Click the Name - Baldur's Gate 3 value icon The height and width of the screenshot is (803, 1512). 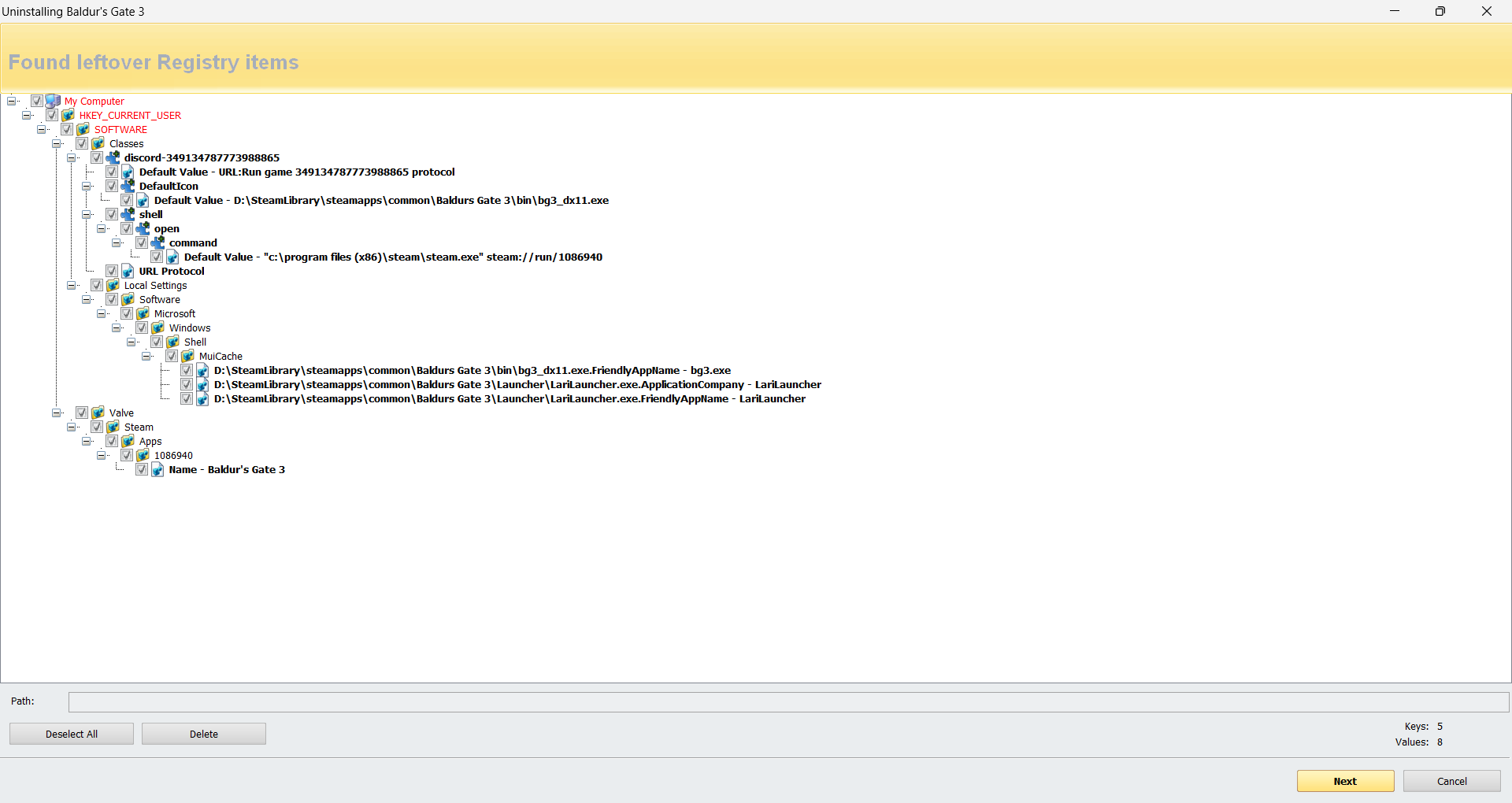(157, 469)
